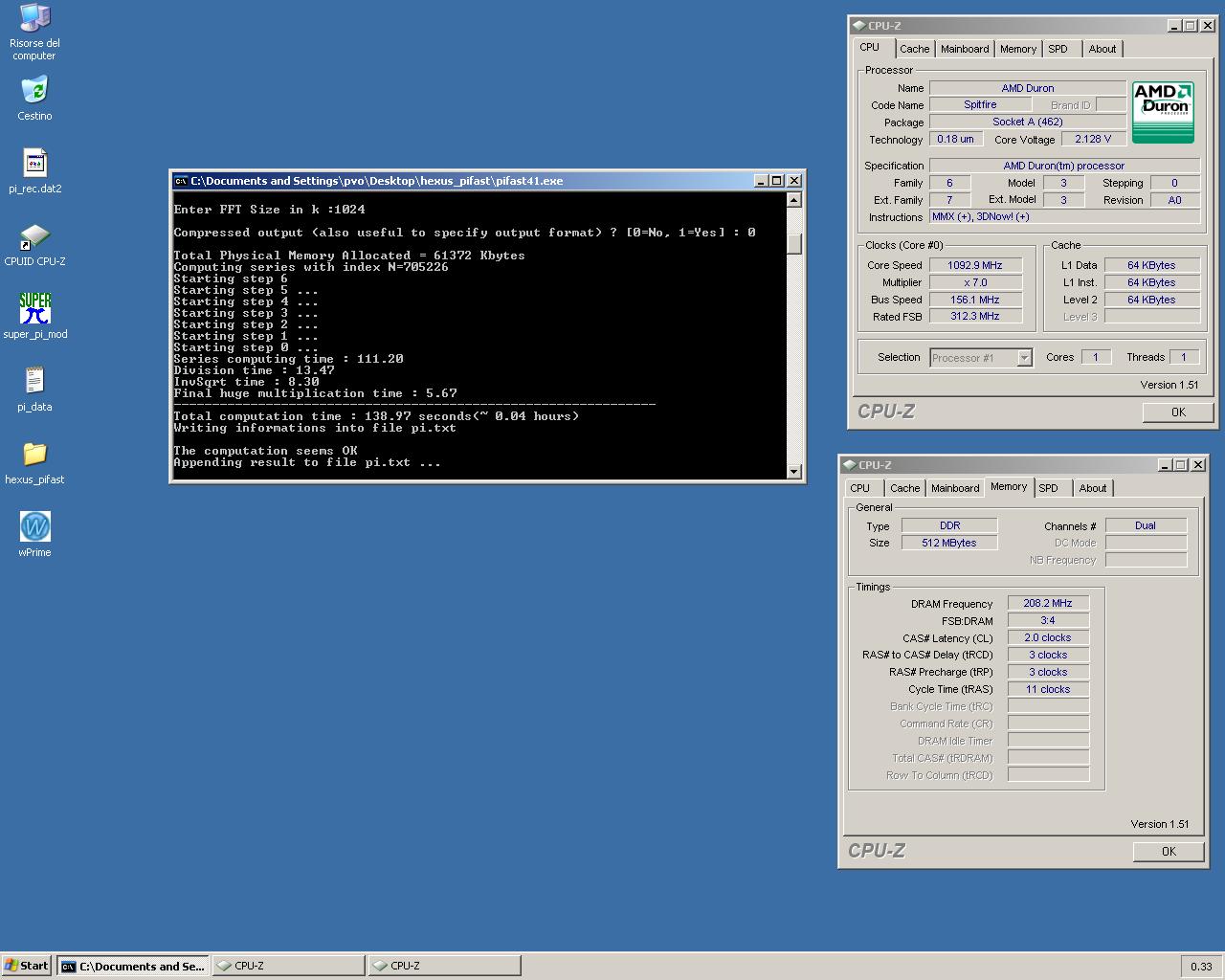Click the Code Name Spitfire field
1225x980 pixels.
980,104
